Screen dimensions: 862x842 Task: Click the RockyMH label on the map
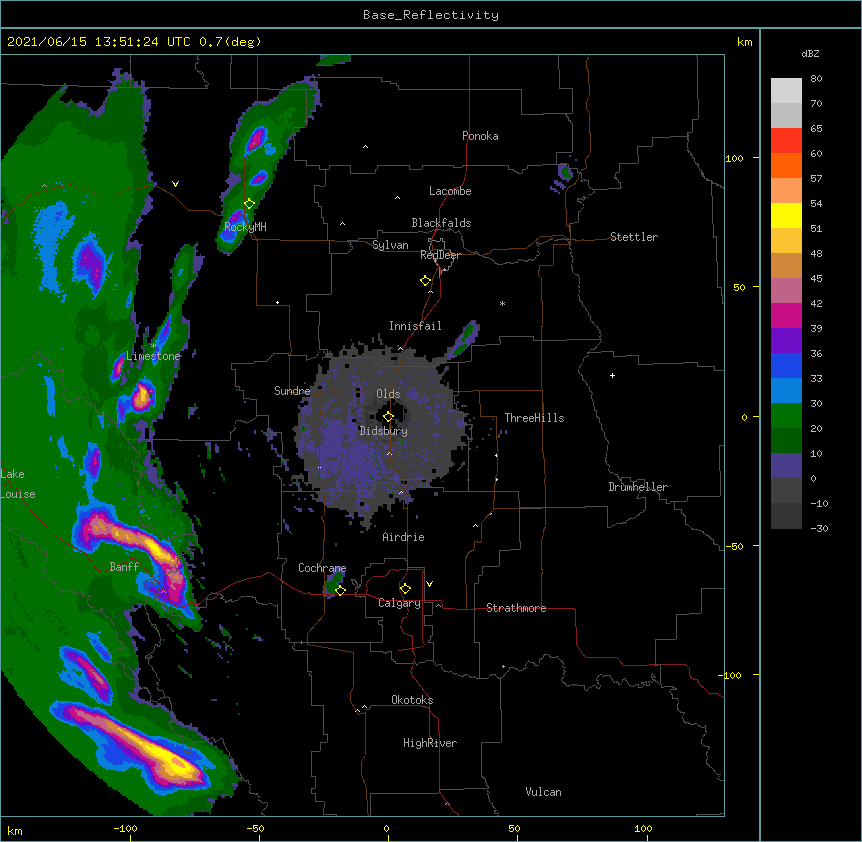point(245,226)
